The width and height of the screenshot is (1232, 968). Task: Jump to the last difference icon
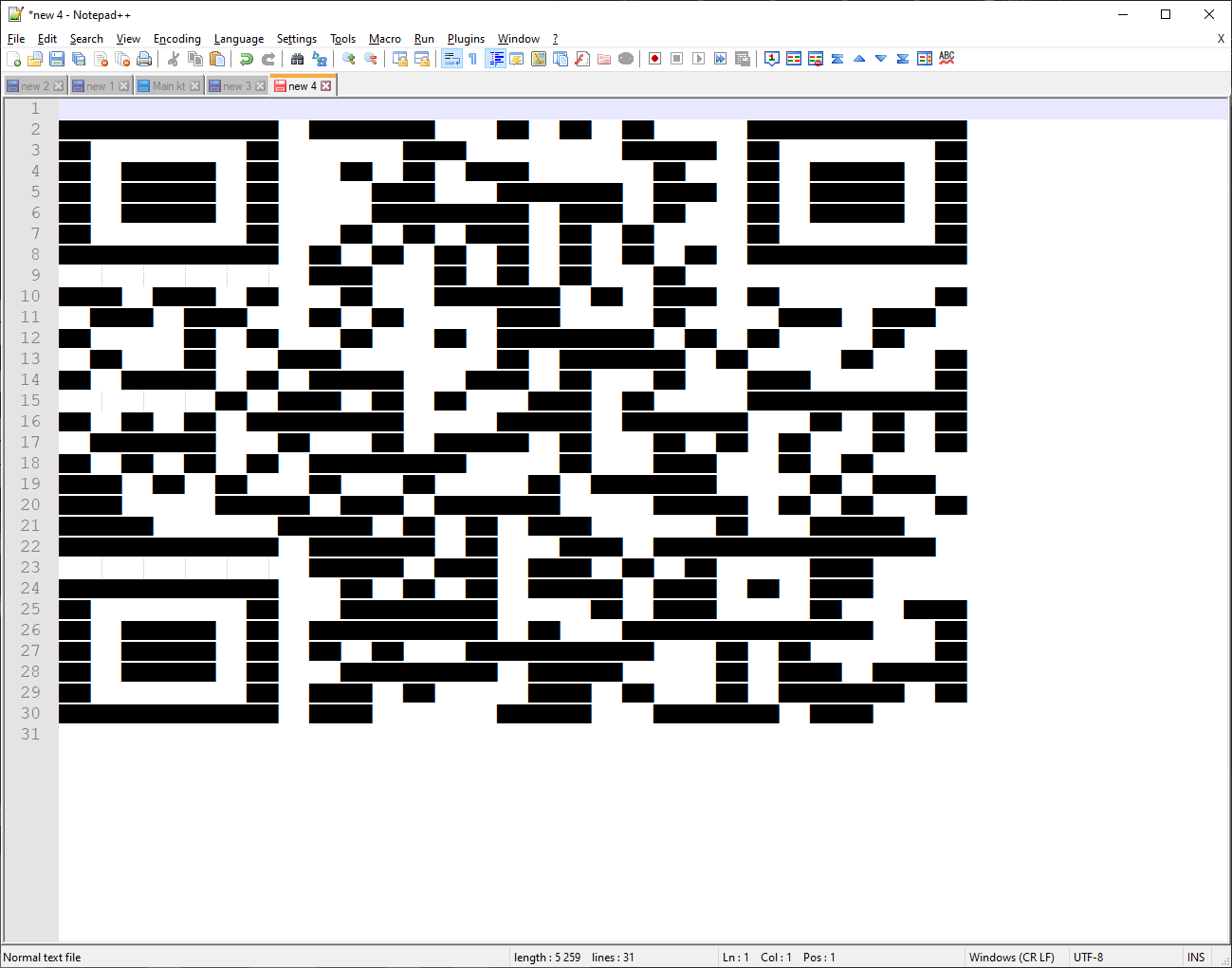tap(903, 59)
